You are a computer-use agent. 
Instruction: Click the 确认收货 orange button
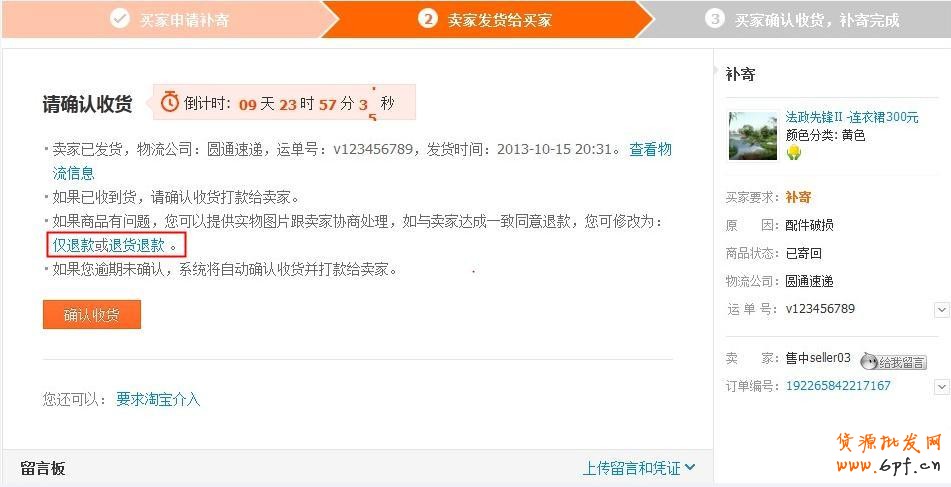point(92,315)
